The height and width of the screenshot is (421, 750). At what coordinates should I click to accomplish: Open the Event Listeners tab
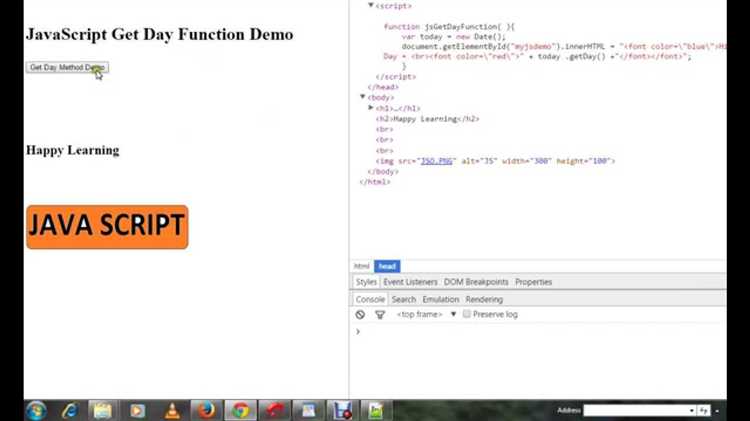(410, 282)
